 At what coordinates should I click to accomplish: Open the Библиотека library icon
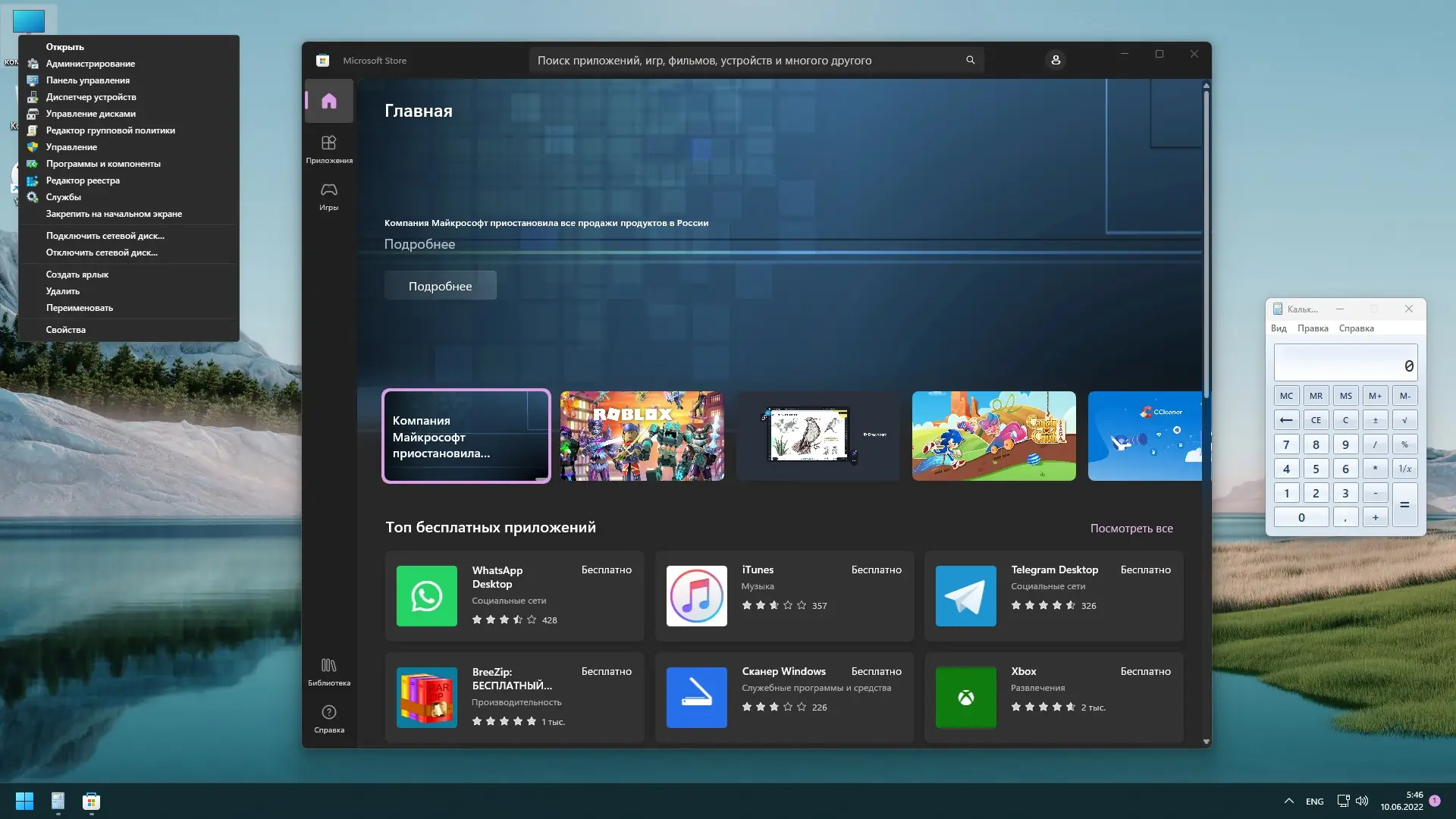pyautogui.click(x=328, y=666)
